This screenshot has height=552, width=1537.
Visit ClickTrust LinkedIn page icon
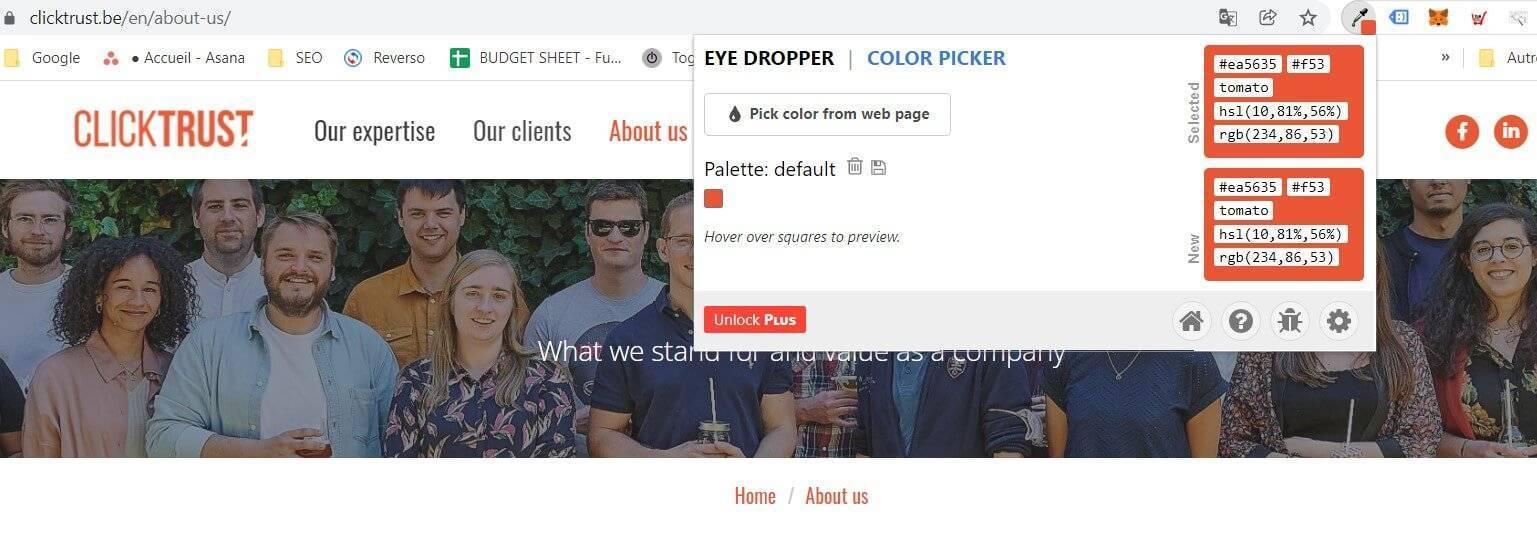[1511, 131]
